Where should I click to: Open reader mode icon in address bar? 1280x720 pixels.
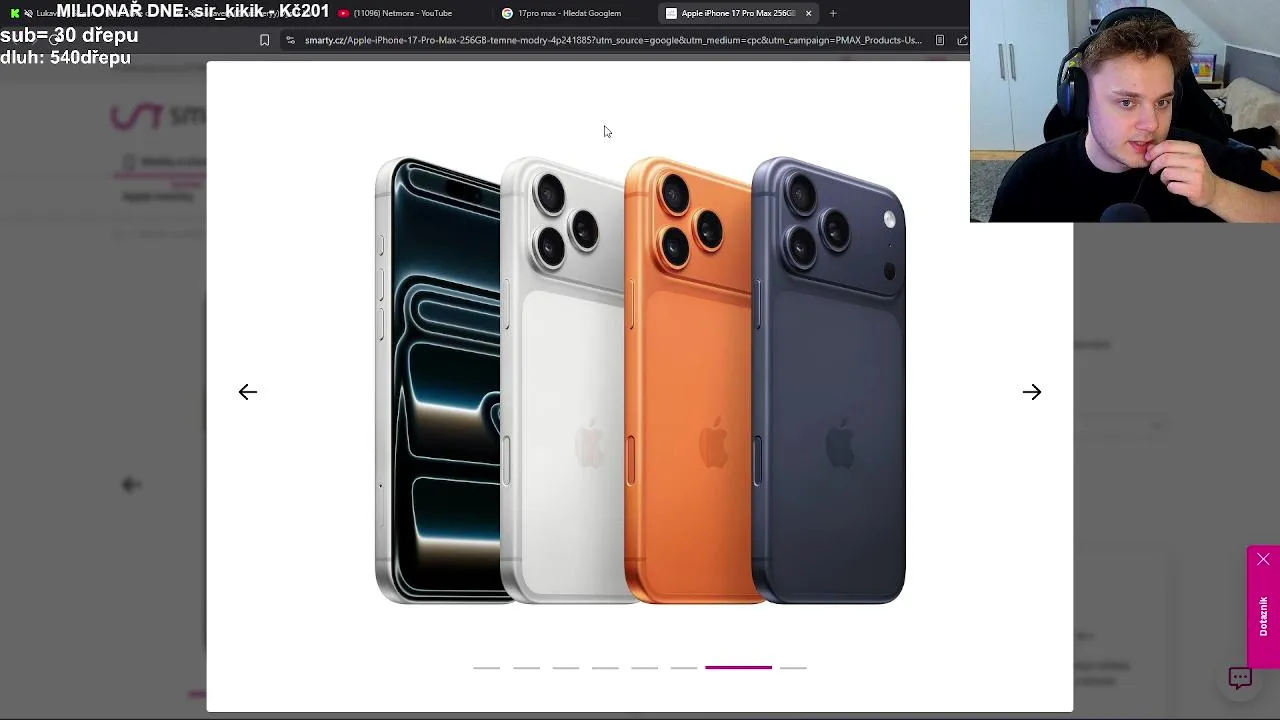pos(939,40)
